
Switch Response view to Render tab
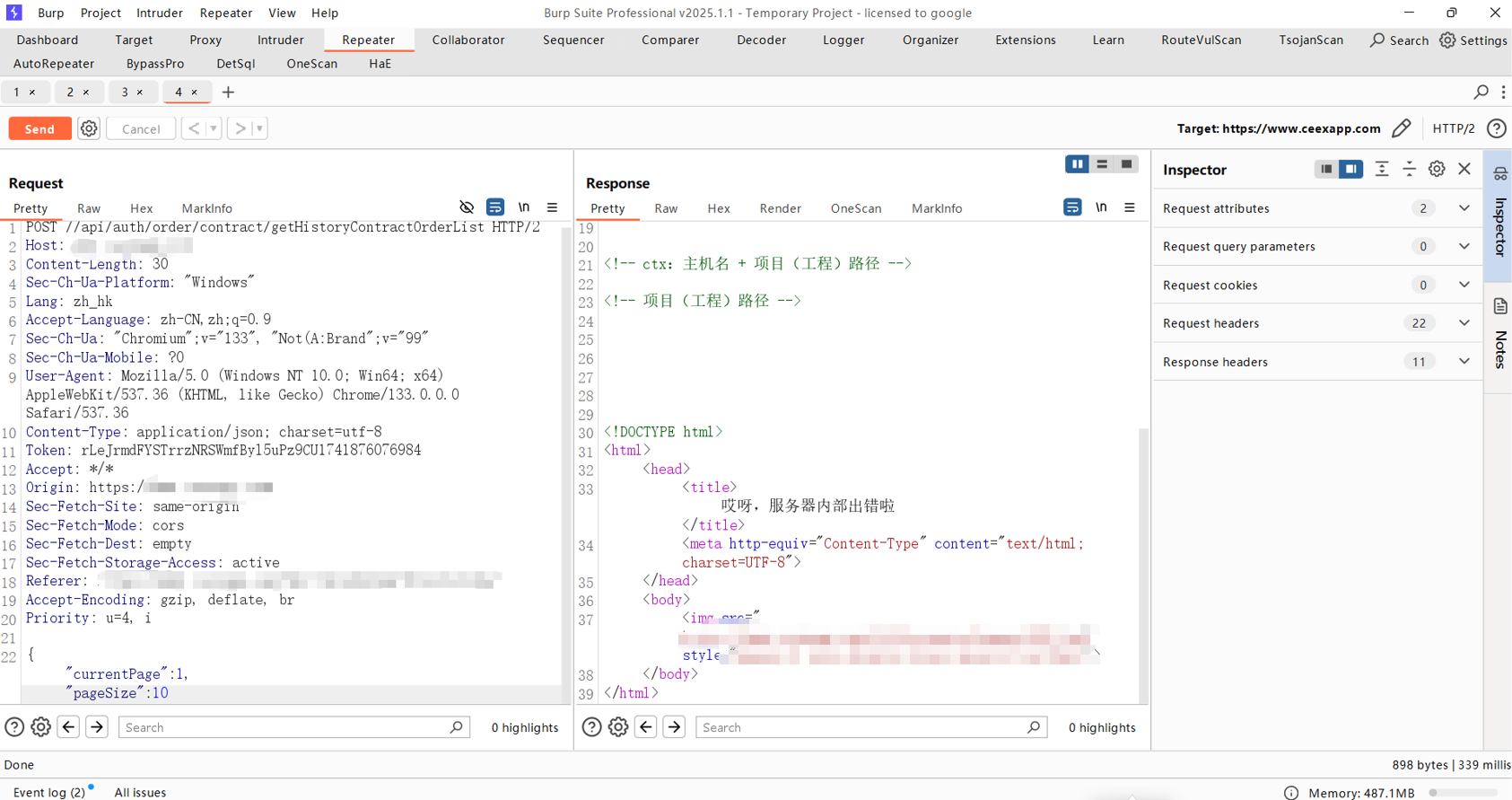coord(780,208)
